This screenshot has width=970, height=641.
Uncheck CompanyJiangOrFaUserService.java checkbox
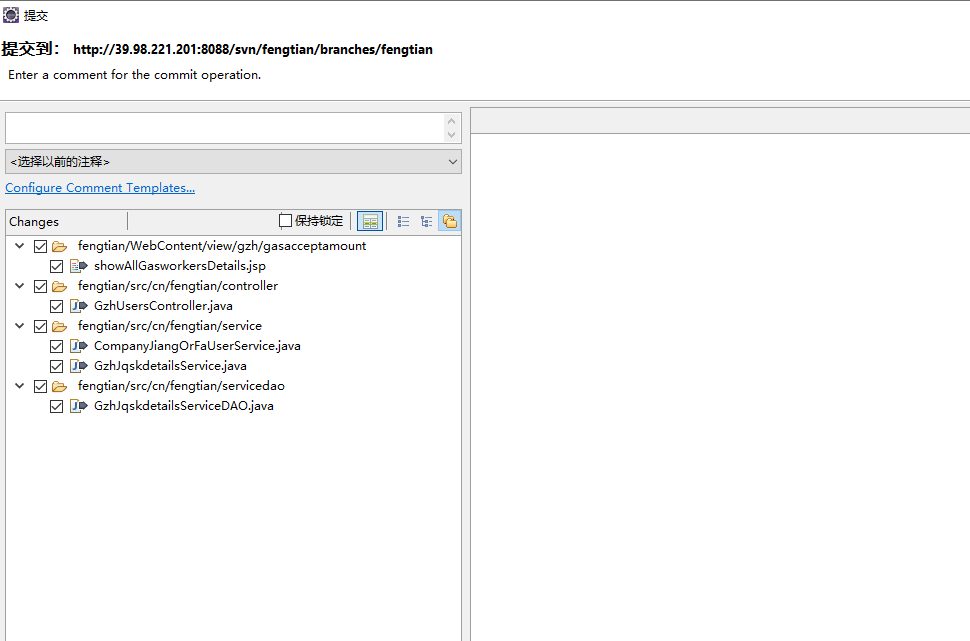tap(57, 346)
